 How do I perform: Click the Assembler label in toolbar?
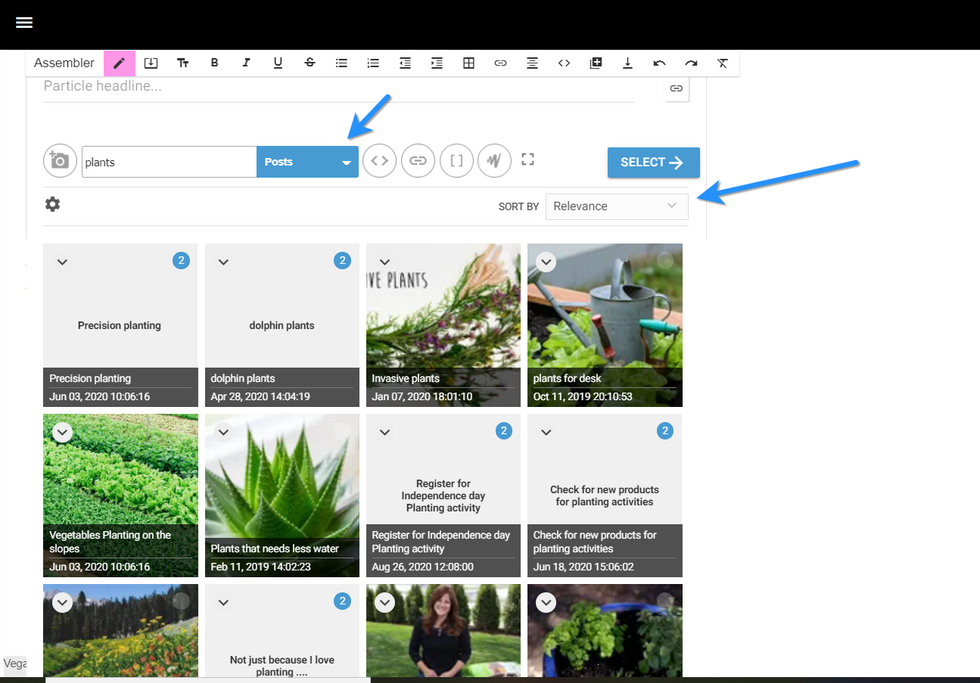[64, 63]
